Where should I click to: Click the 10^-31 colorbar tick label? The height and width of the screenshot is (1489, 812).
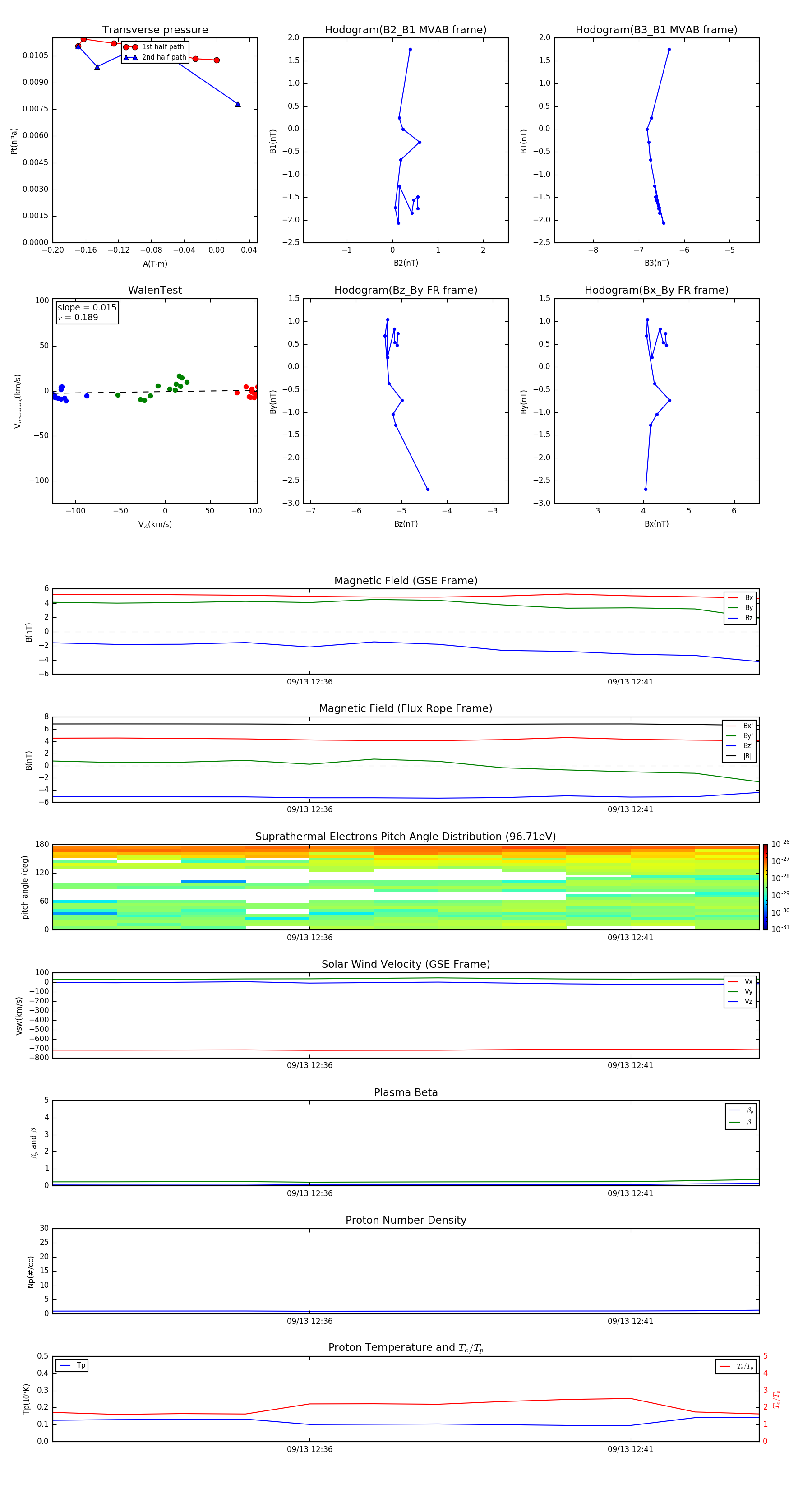coord(780,929)
